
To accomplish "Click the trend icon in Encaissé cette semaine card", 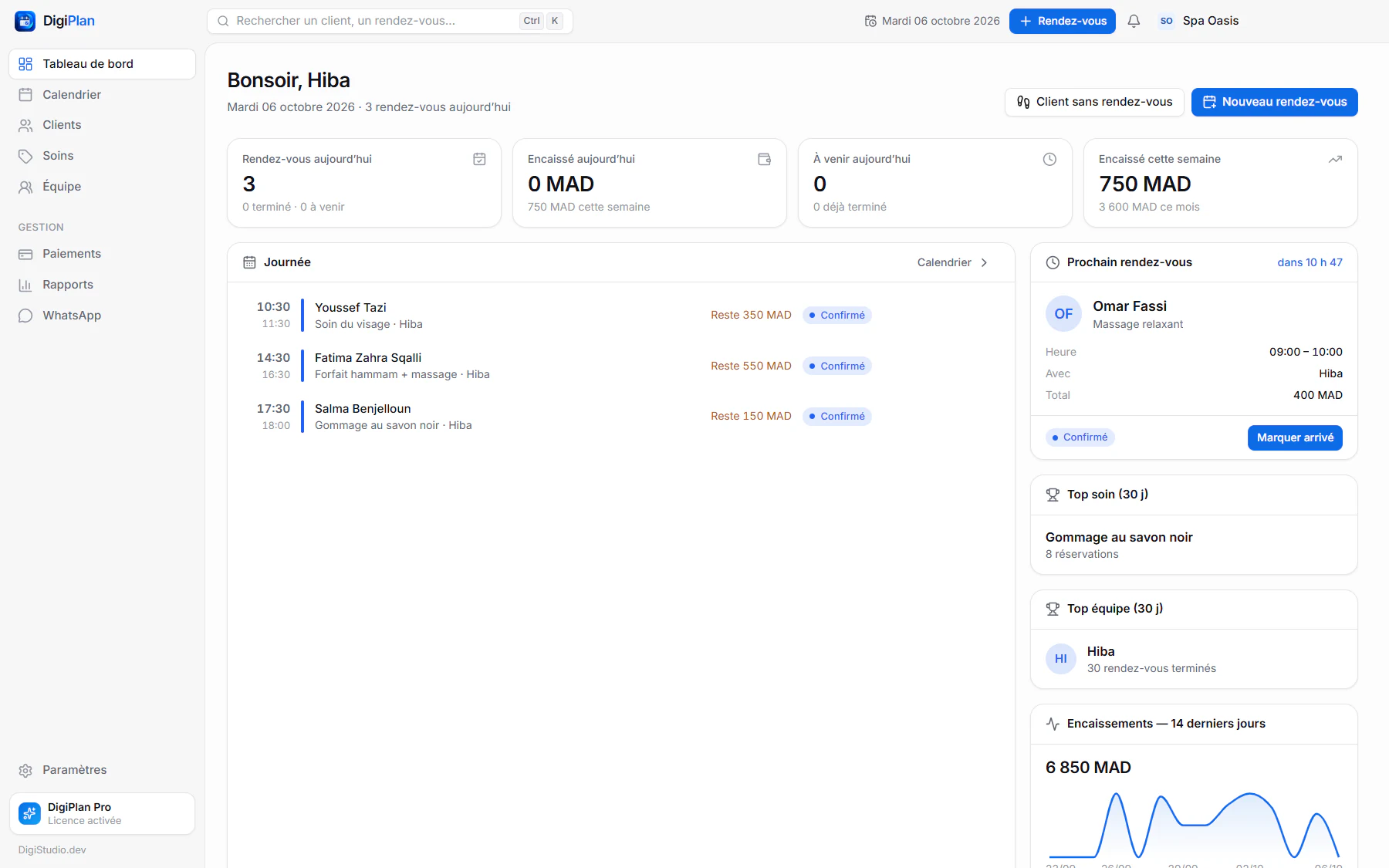I will [x=1335, y=159].
